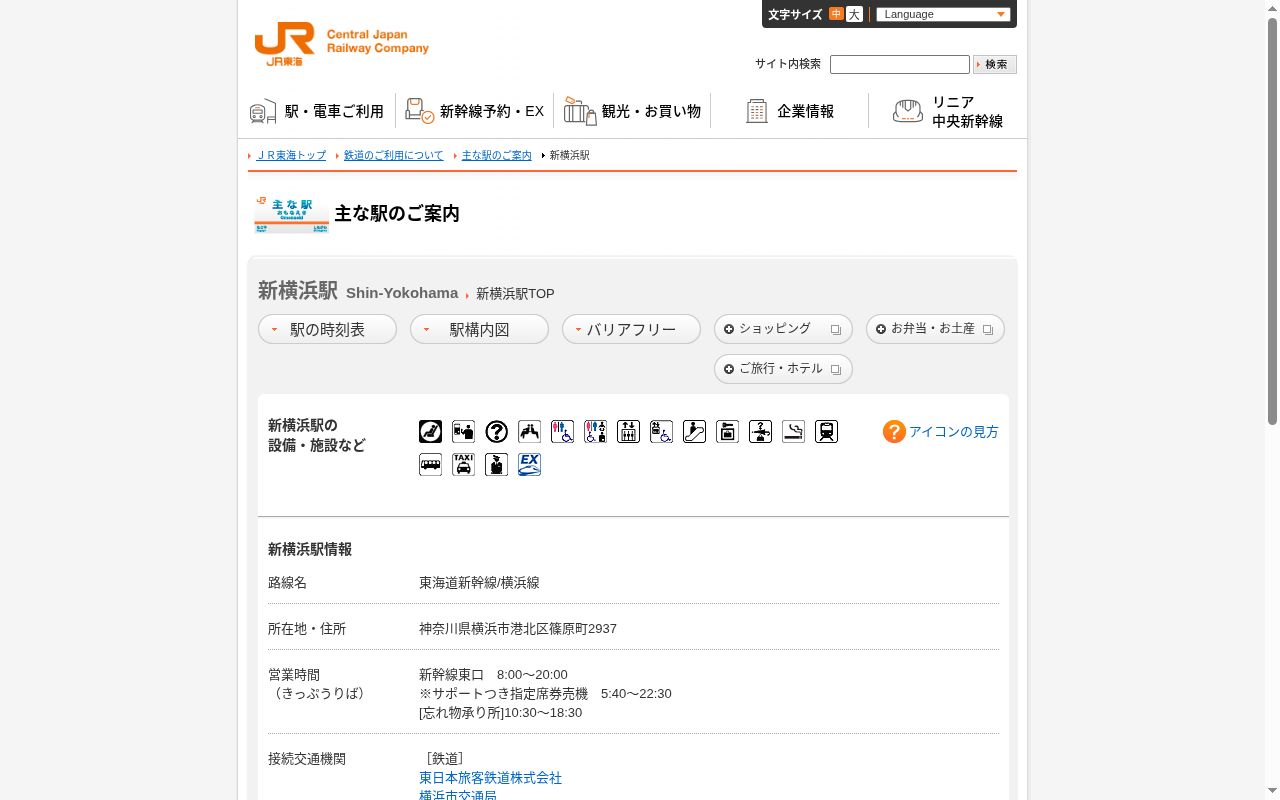Screen dimensions: 1280x800
Task: Click the escalator icon
Action: pyautogui.click(x=694, y=432)
